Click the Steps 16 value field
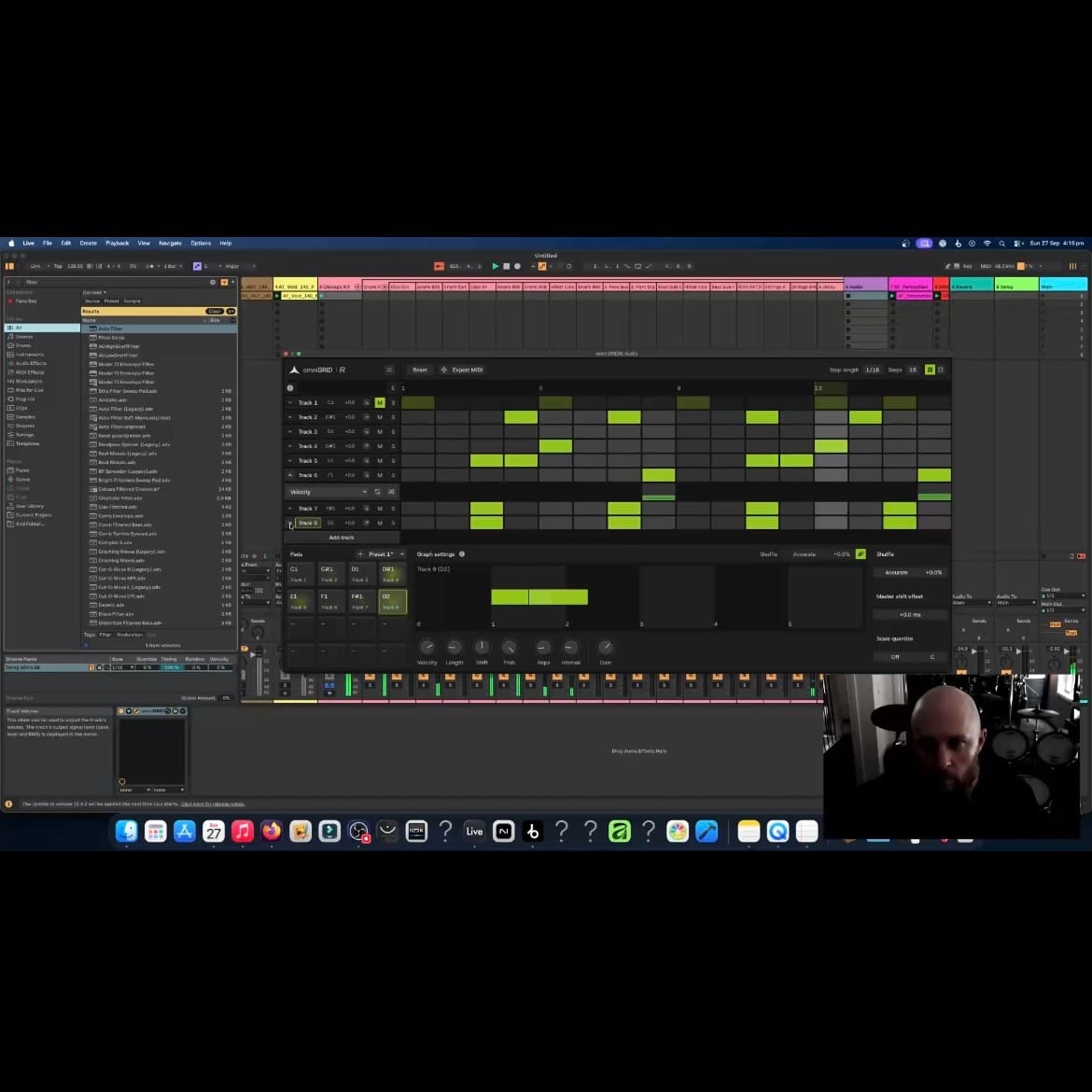1092x1092 pixels. 912,370
